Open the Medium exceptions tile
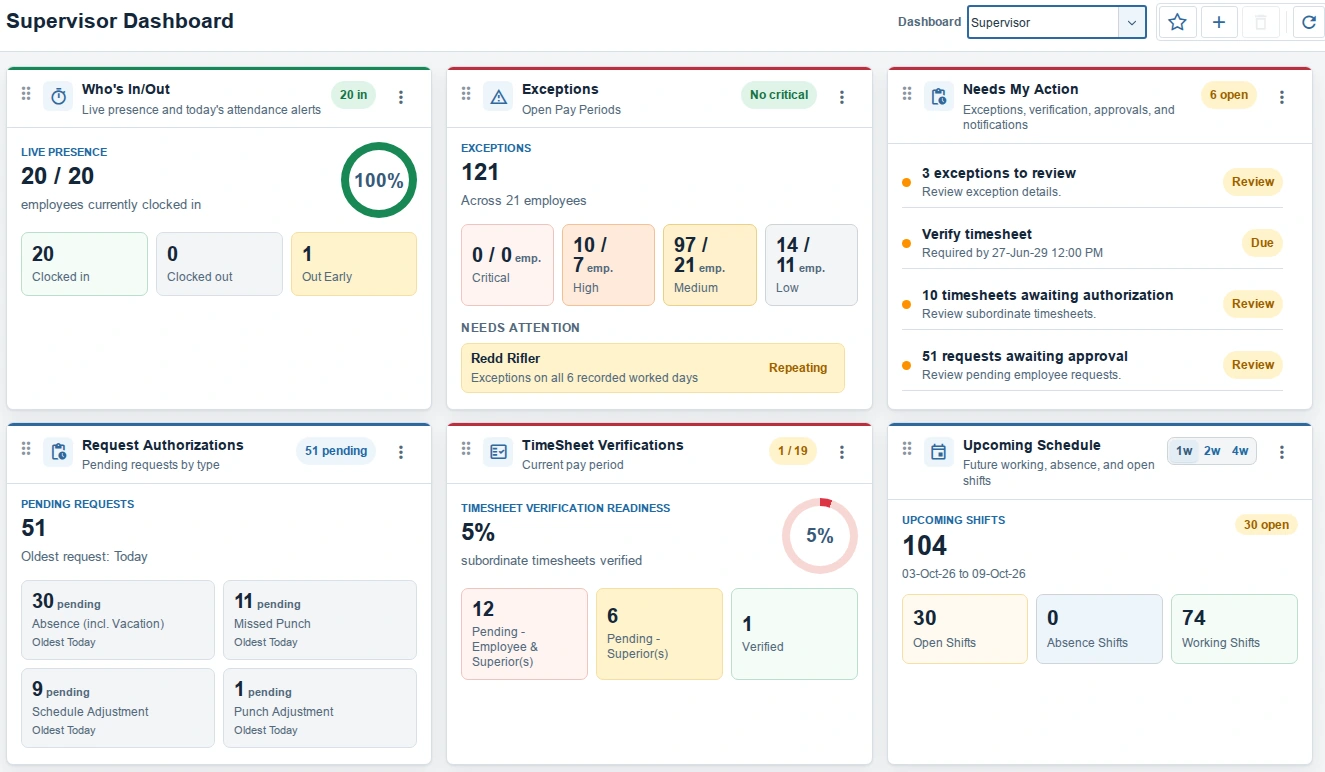Screen dimensions: 1325x772 click(710, 265)
